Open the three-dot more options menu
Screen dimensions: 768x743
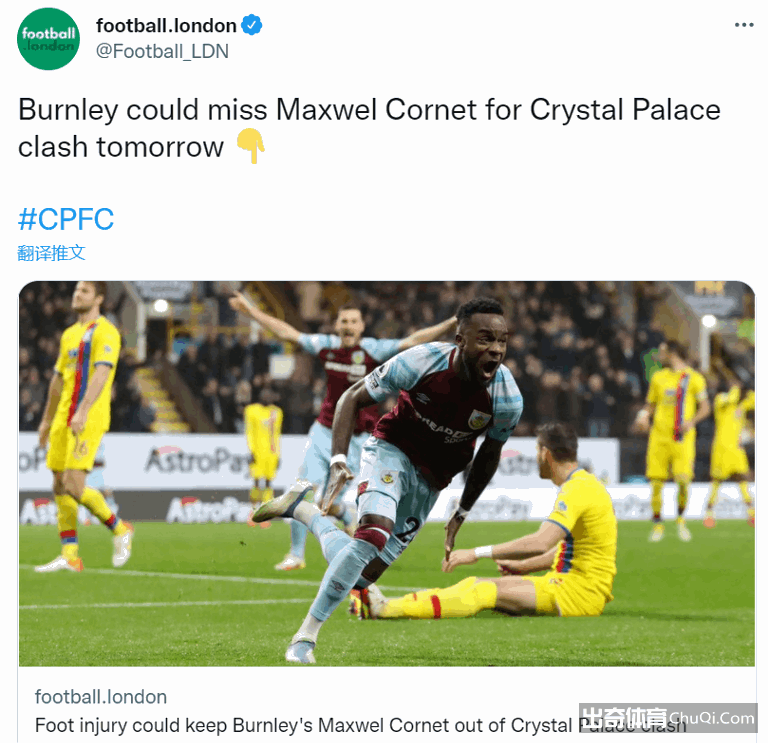[744, 25]
